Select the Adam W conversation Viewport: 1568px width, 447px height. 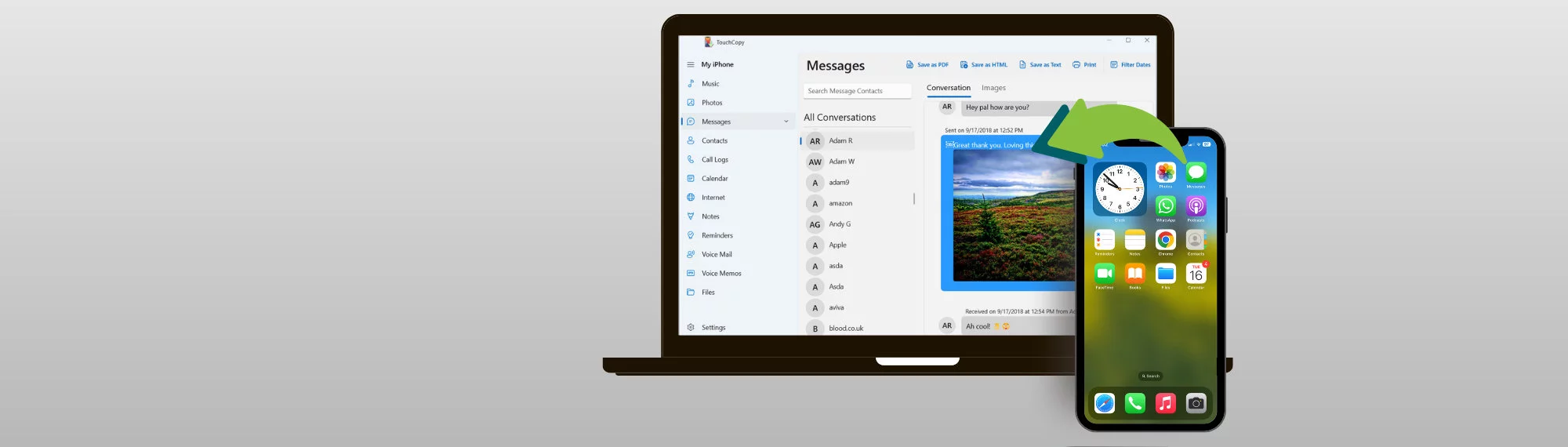[859, 162]
